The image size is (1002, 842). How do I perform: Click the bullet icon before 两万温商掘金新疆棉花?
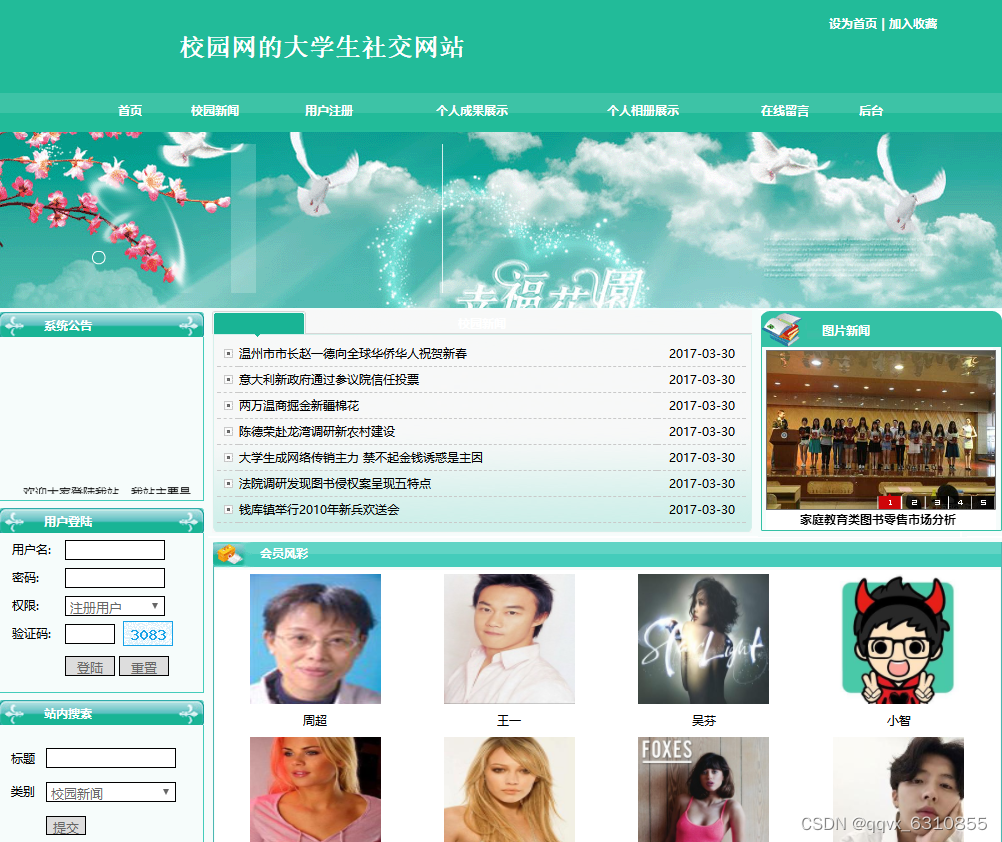(228, 406)
